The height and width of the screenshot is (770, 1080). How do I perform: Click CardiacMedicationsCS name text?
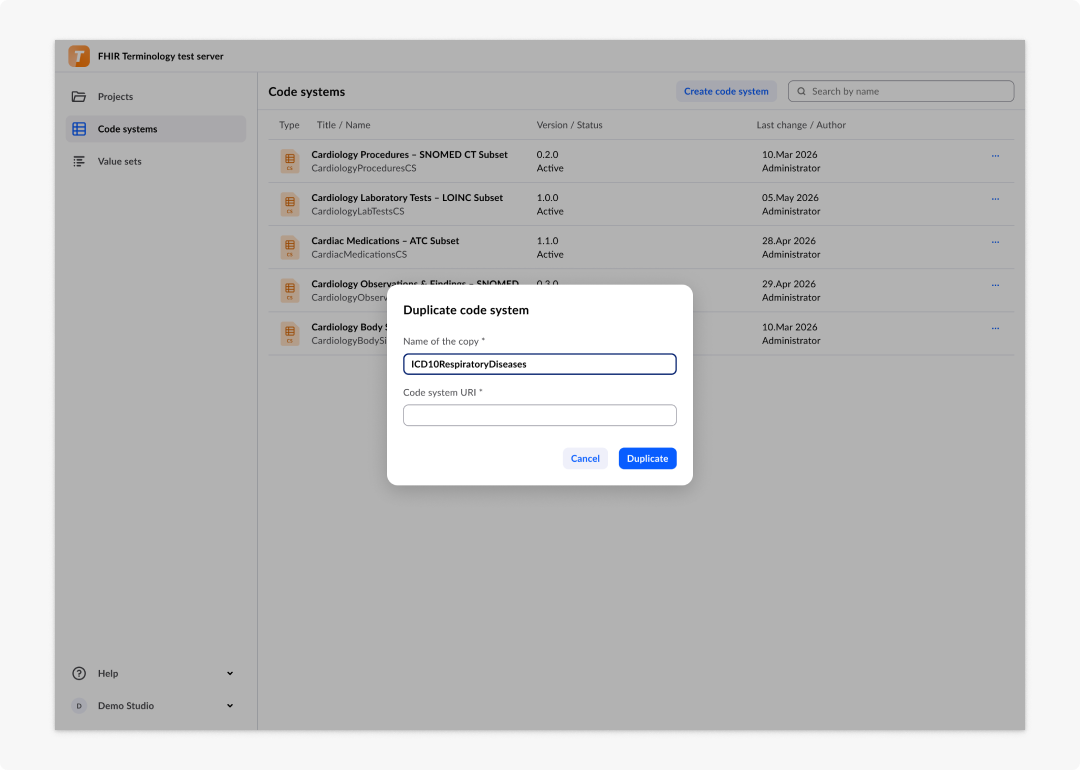click(x=359, y=254)
